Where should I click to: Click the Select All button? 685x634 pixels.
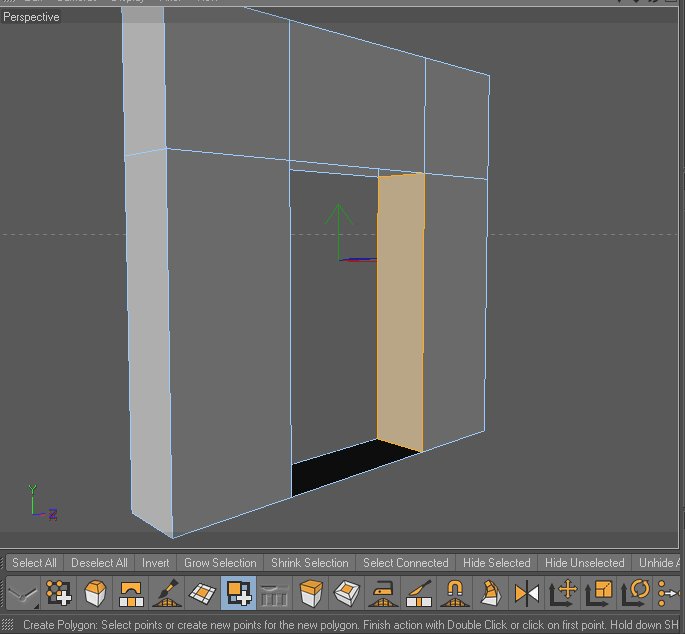pyautogui.click(x=35, y=563)
